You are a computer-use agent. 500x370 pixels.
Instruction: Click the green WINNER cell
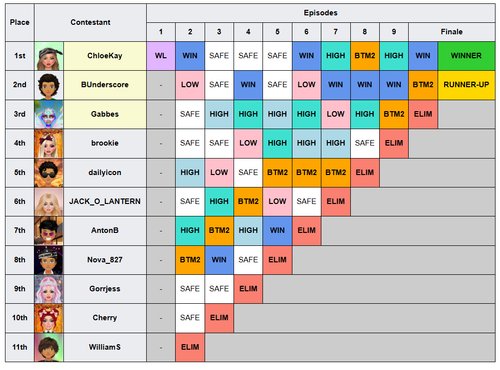(x=466, y=56)
